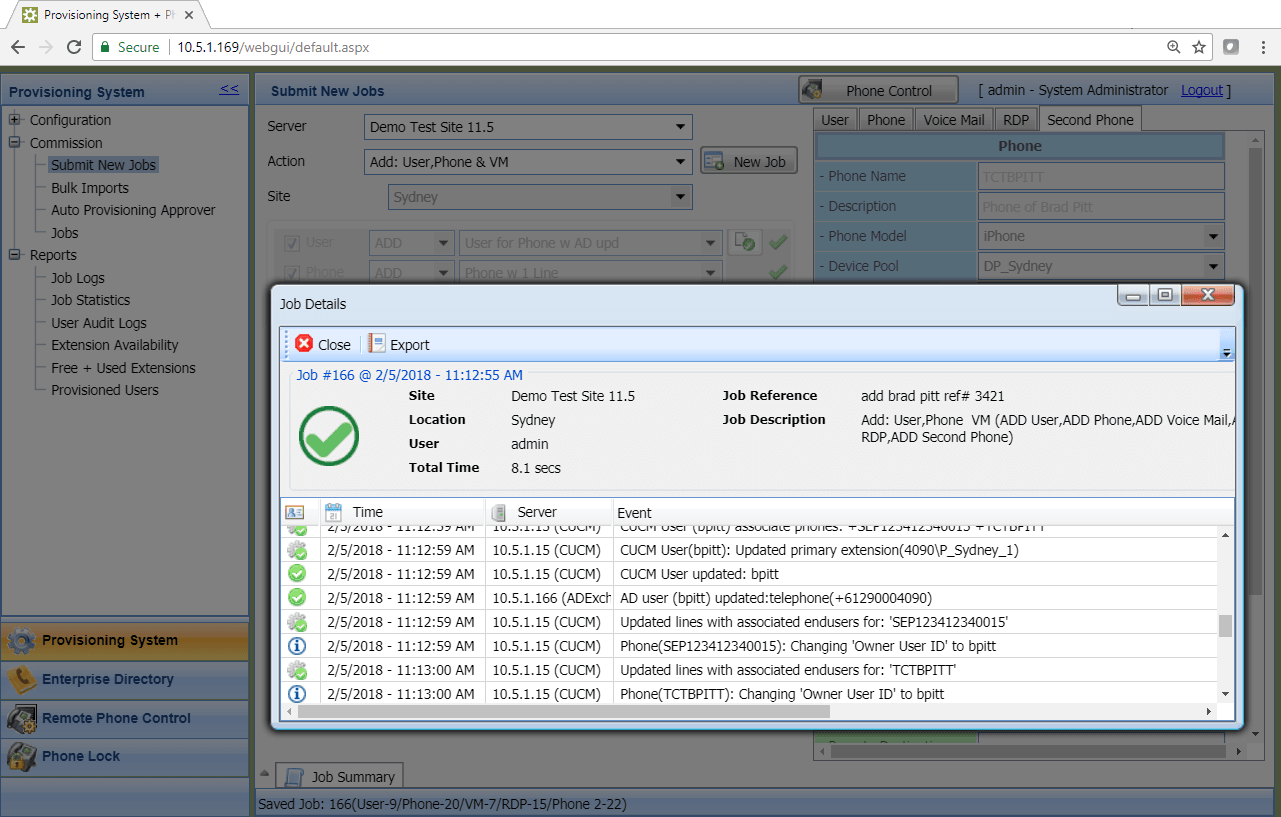Switch to the User tab
The image size is (1281, 817).
pyautogui.click(x=834, y=120)
